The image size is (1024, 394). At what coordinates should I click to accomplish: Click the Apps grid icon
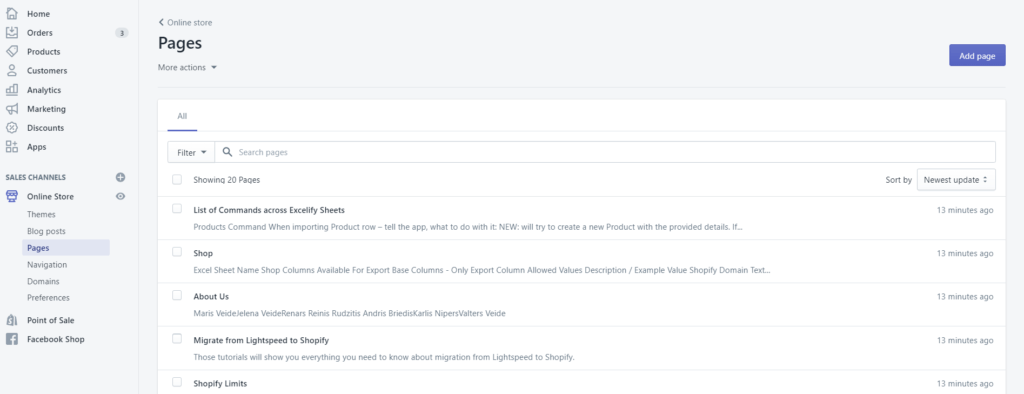12,147
